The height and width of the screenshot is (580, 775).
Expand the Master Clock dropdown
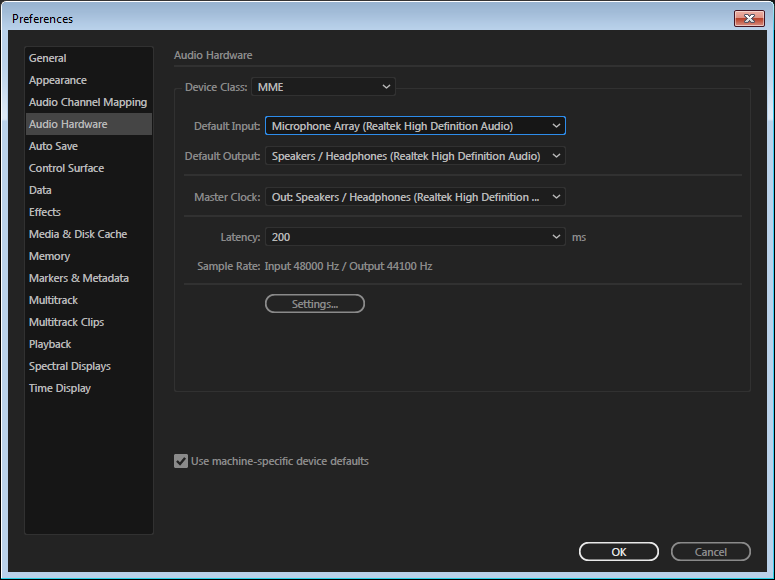coord(415,197)
